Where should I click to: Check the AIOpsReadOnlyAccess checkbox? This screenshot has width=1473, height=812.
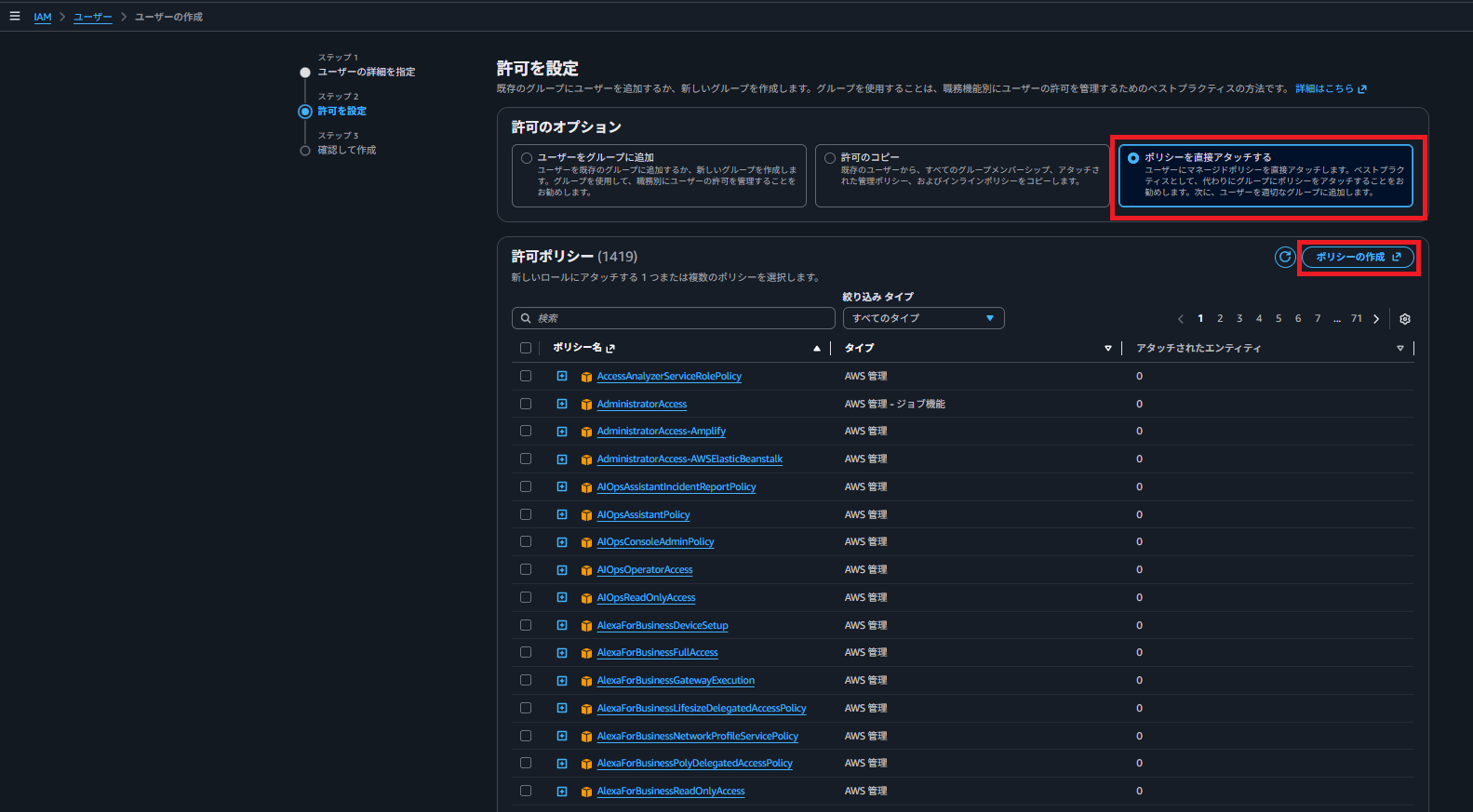tap(526, 597)
